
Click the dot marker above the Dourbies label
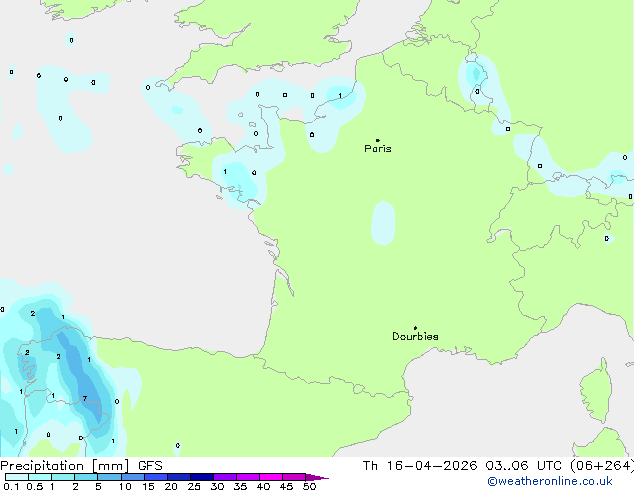point(415,328)
